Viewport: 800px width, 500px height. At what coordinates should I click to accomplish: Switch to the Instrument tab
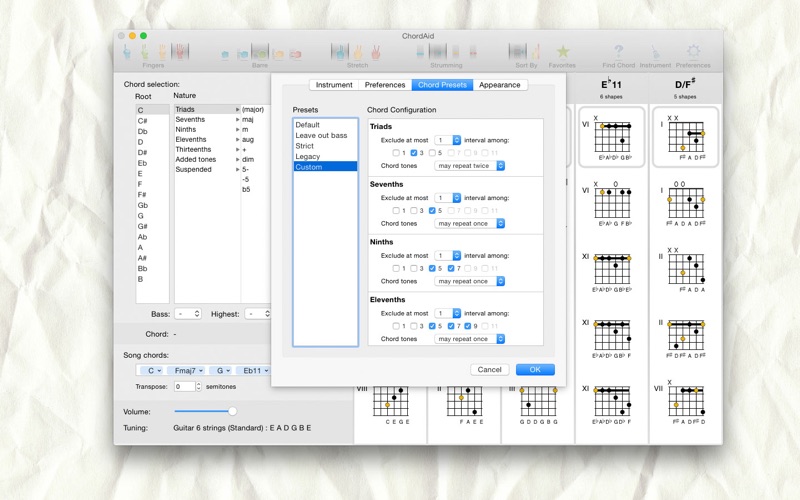(334, 85)
